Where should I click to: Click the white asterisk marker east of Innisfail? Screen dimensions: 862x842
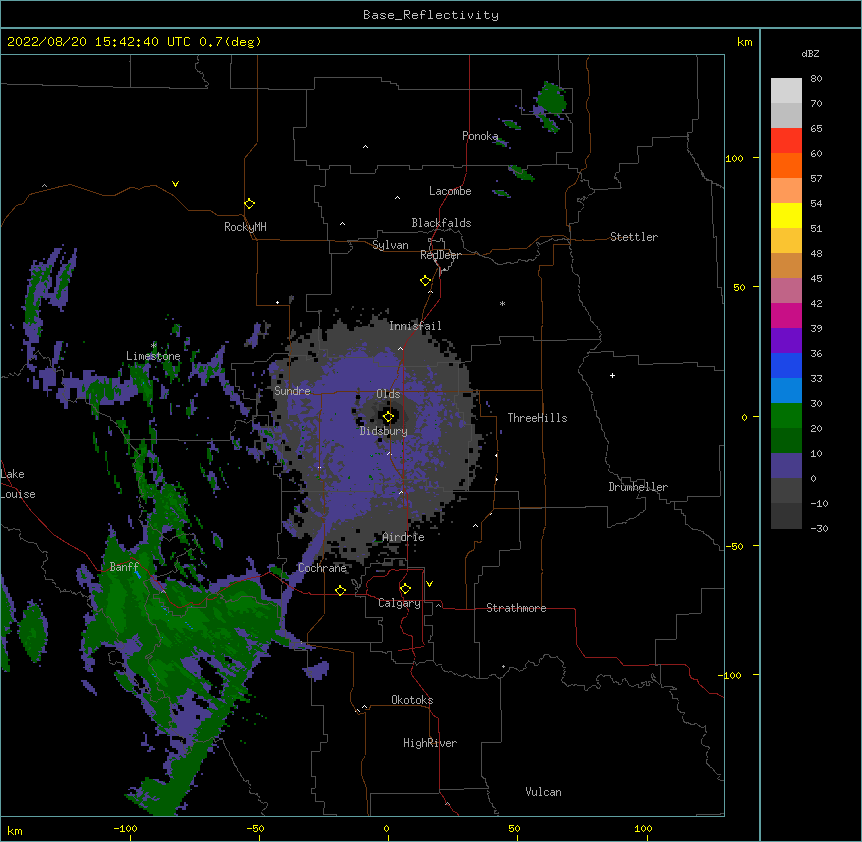click(502, 303)
